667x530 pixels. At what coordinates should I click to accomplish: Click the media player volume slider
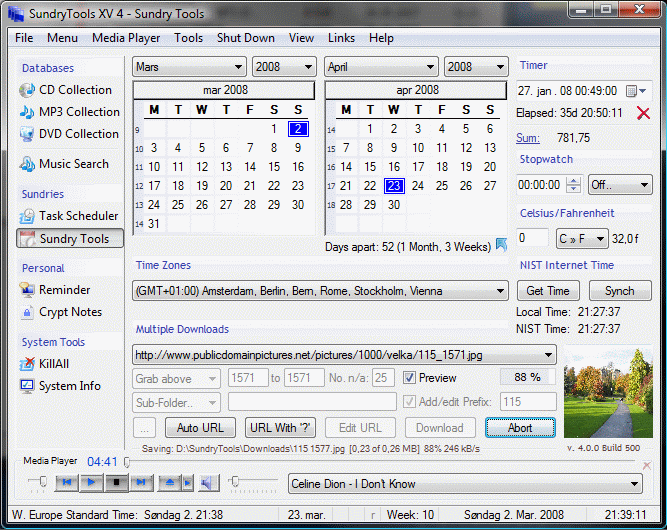click(254, 482)
